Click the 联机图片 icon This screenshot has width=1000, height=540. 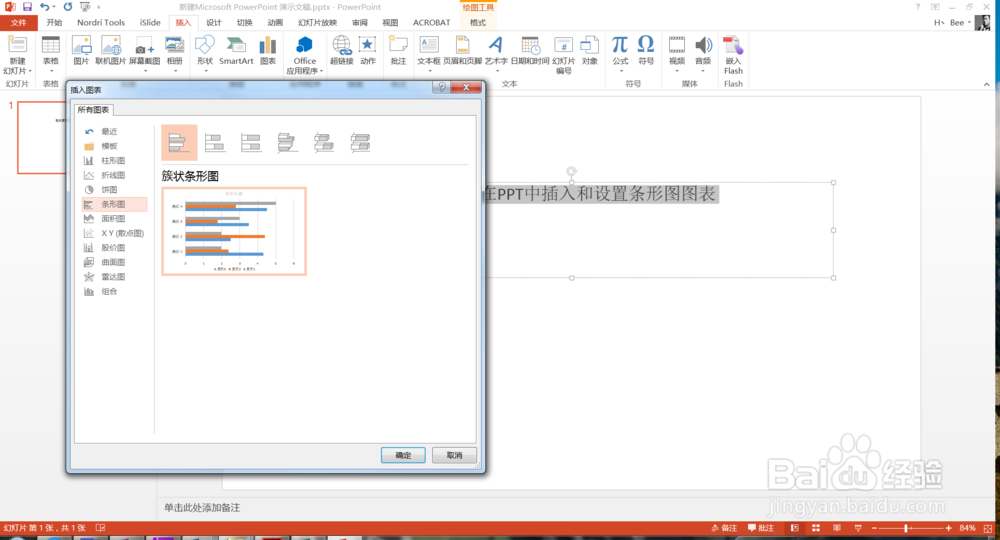[110, 51]
